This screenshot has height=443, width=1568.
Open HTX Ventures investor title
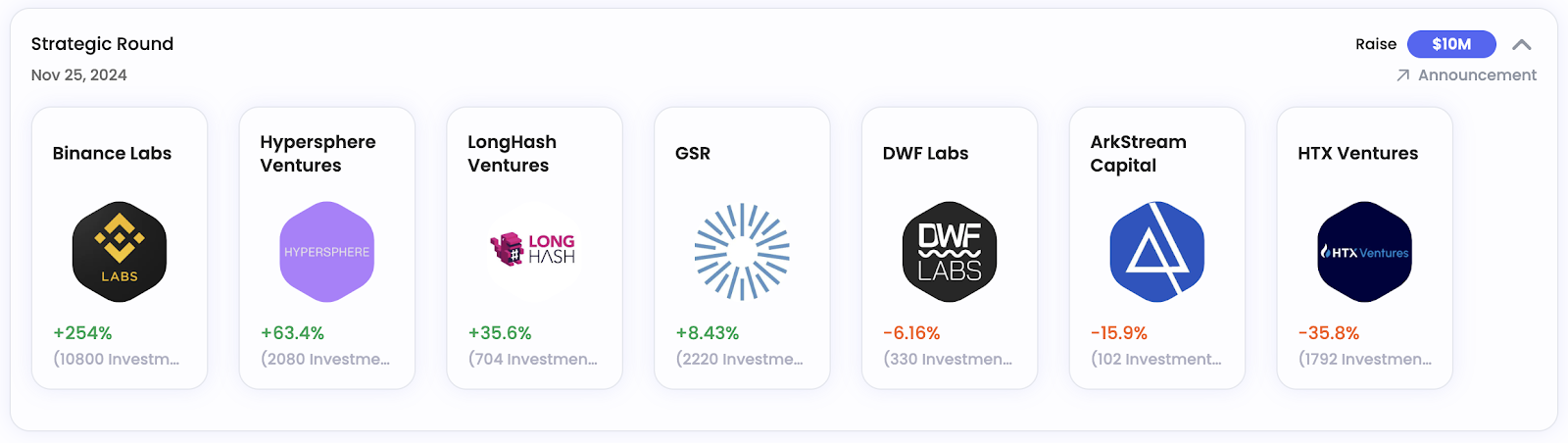click(1357, 154)
